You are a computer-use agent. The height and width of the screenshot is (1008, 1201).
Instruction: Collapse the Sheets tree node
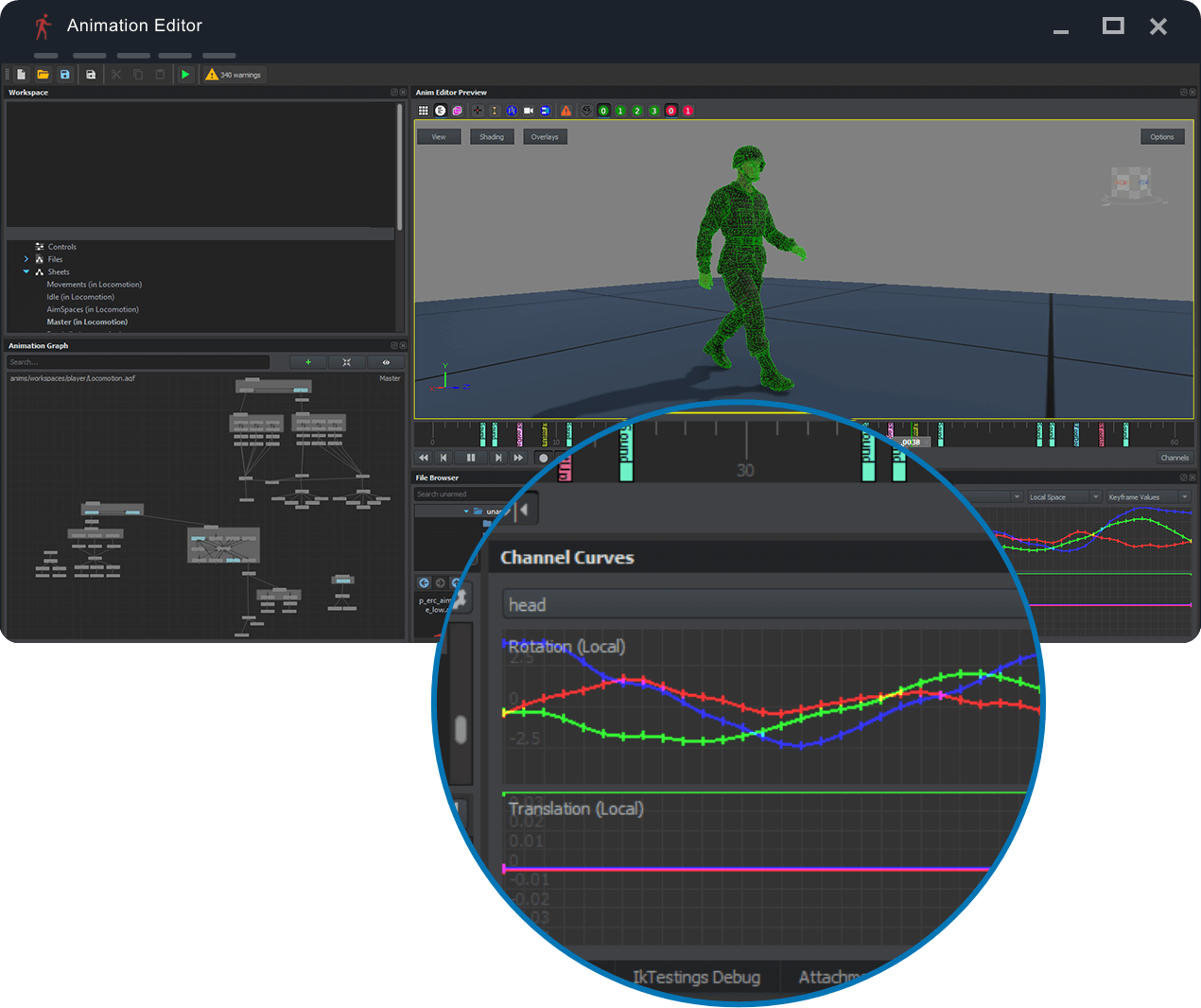(x=26, y=271)
